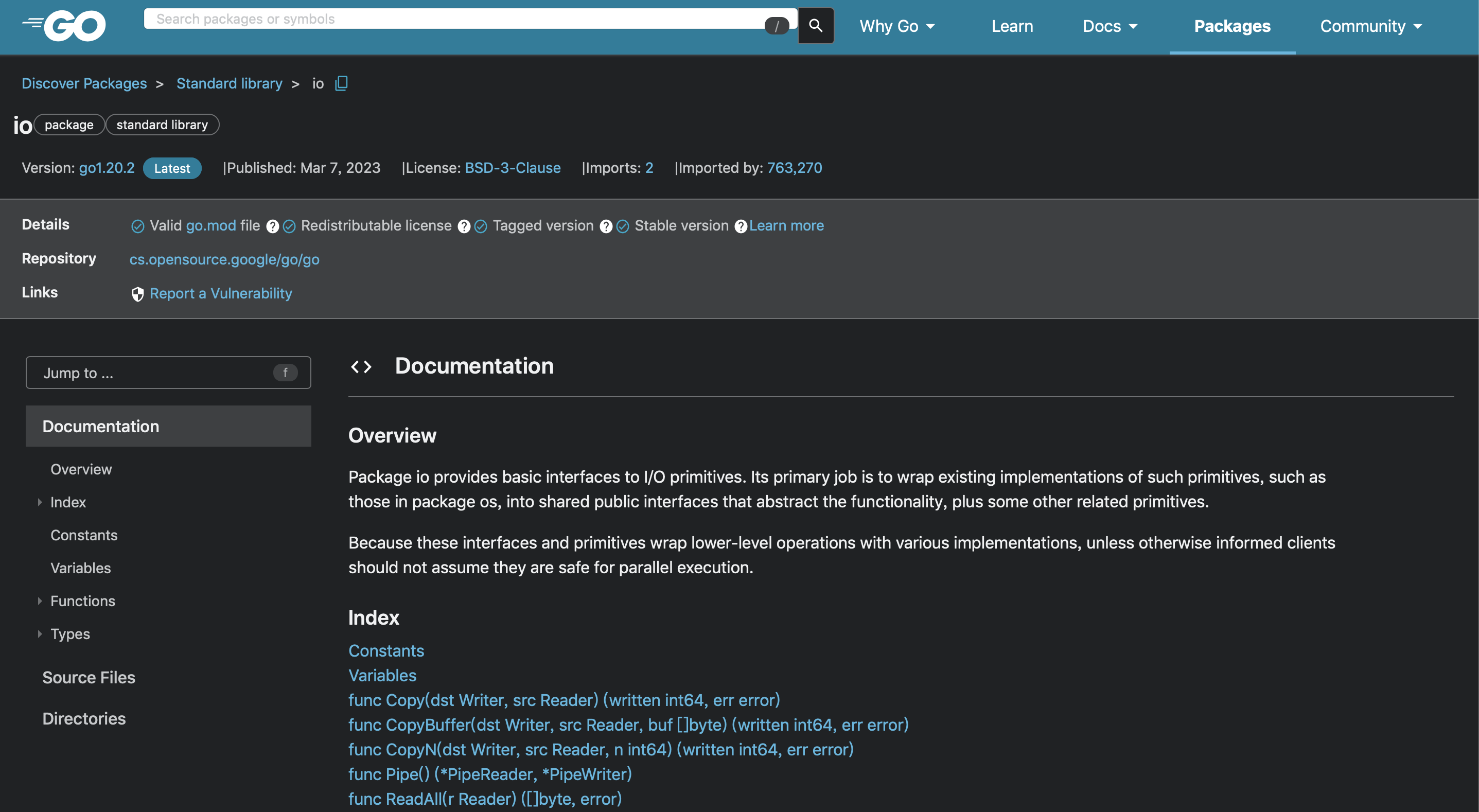
Task: Expand the Types tree in the sidebar
Action: 40,633
